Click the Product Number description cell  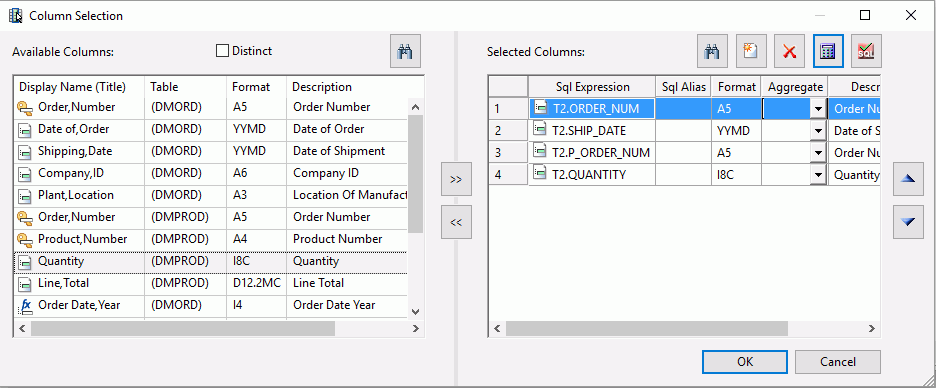(x=347, y=239)
